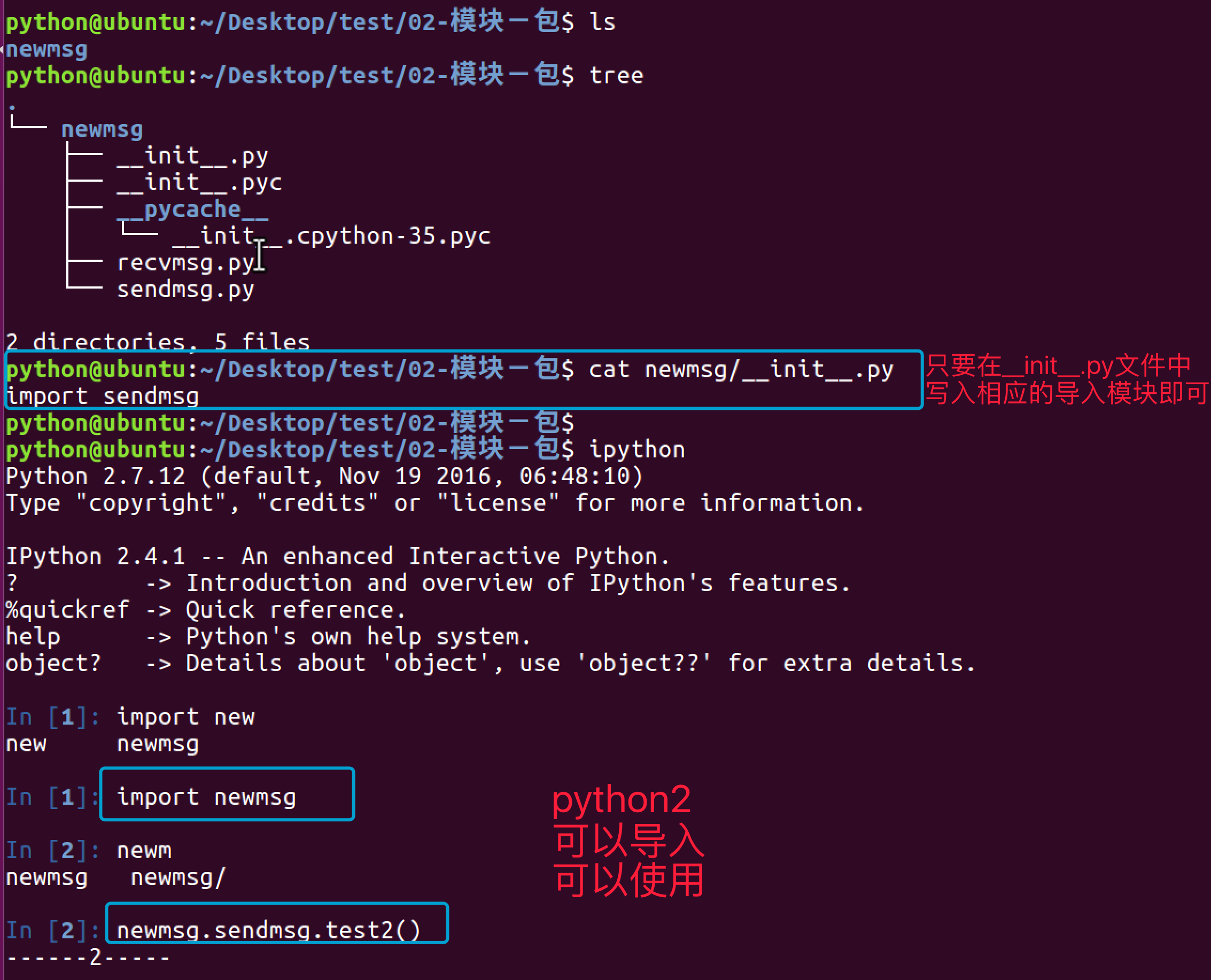Click the __init__.pyc file entry
Screen dimensions: 1211x980
(x=199, y=183)
